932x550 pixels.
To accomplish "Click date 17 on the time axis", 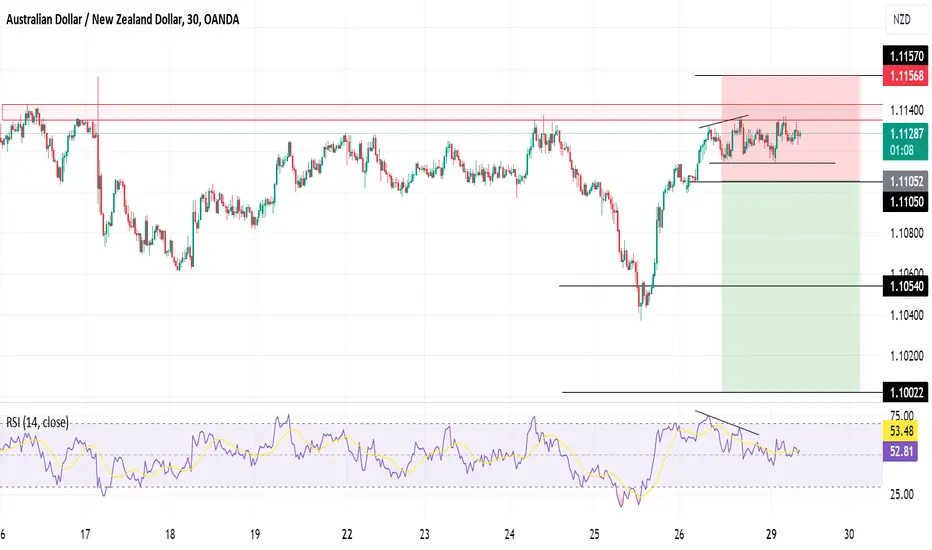I will (86, 534).
